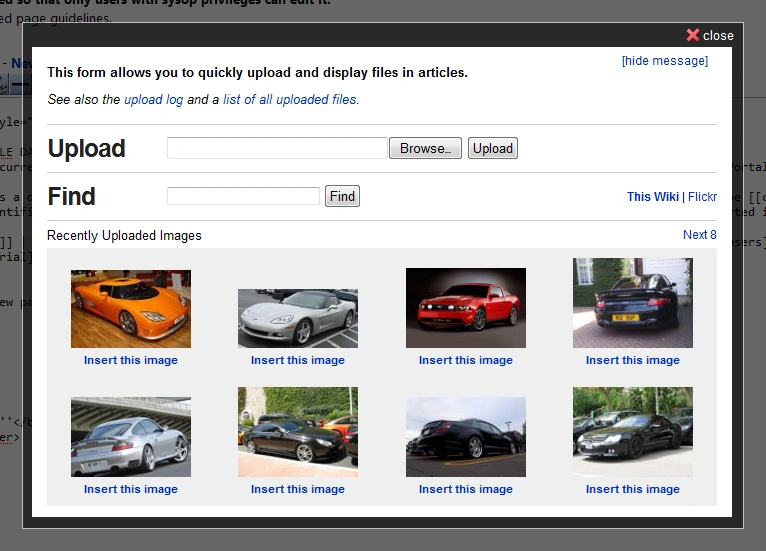The image size is (766, 551).
Task: Select the orange supercar thumbnail
Action: coord(131,309)
